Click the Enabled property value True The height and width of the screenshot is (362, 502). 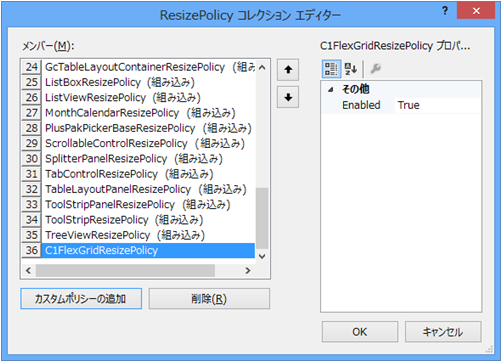(x=438, y=105)
